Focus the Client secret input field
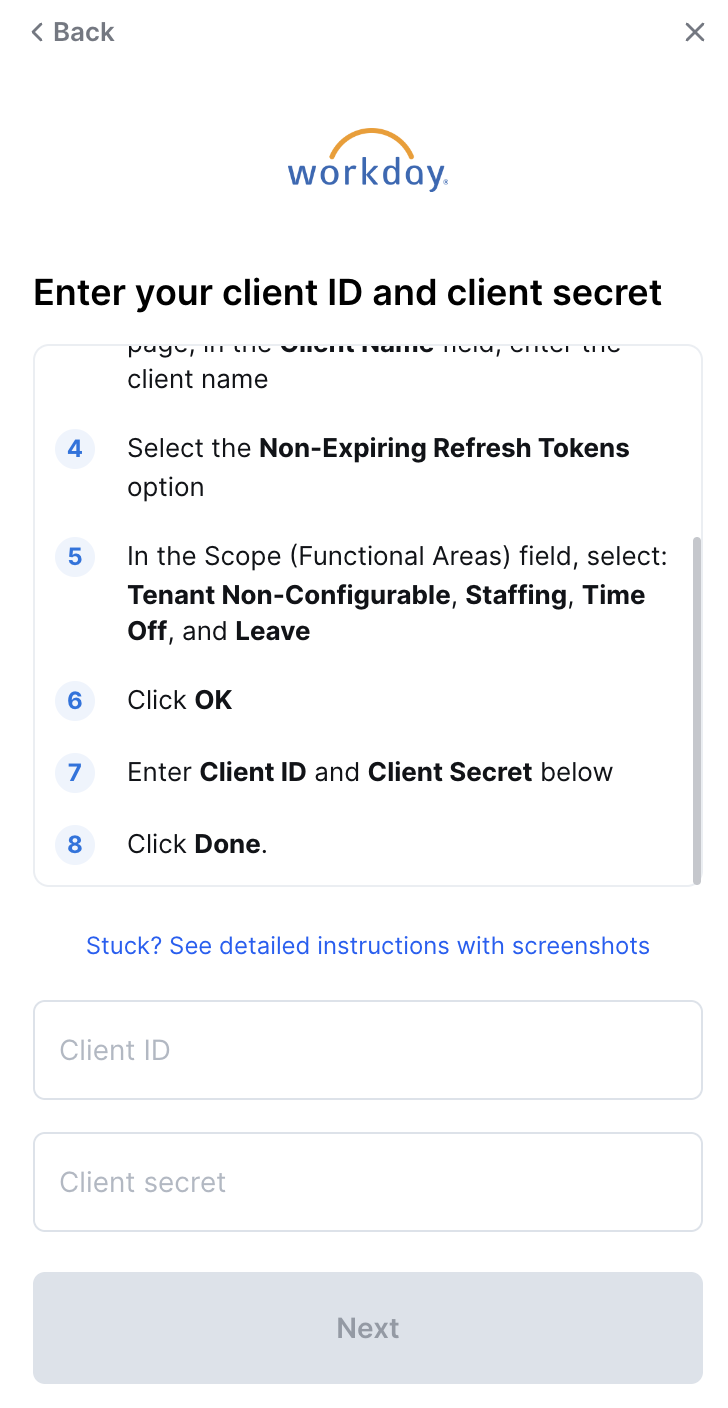The width and height of the screenshot is (728, 1408). (368, 1182)
